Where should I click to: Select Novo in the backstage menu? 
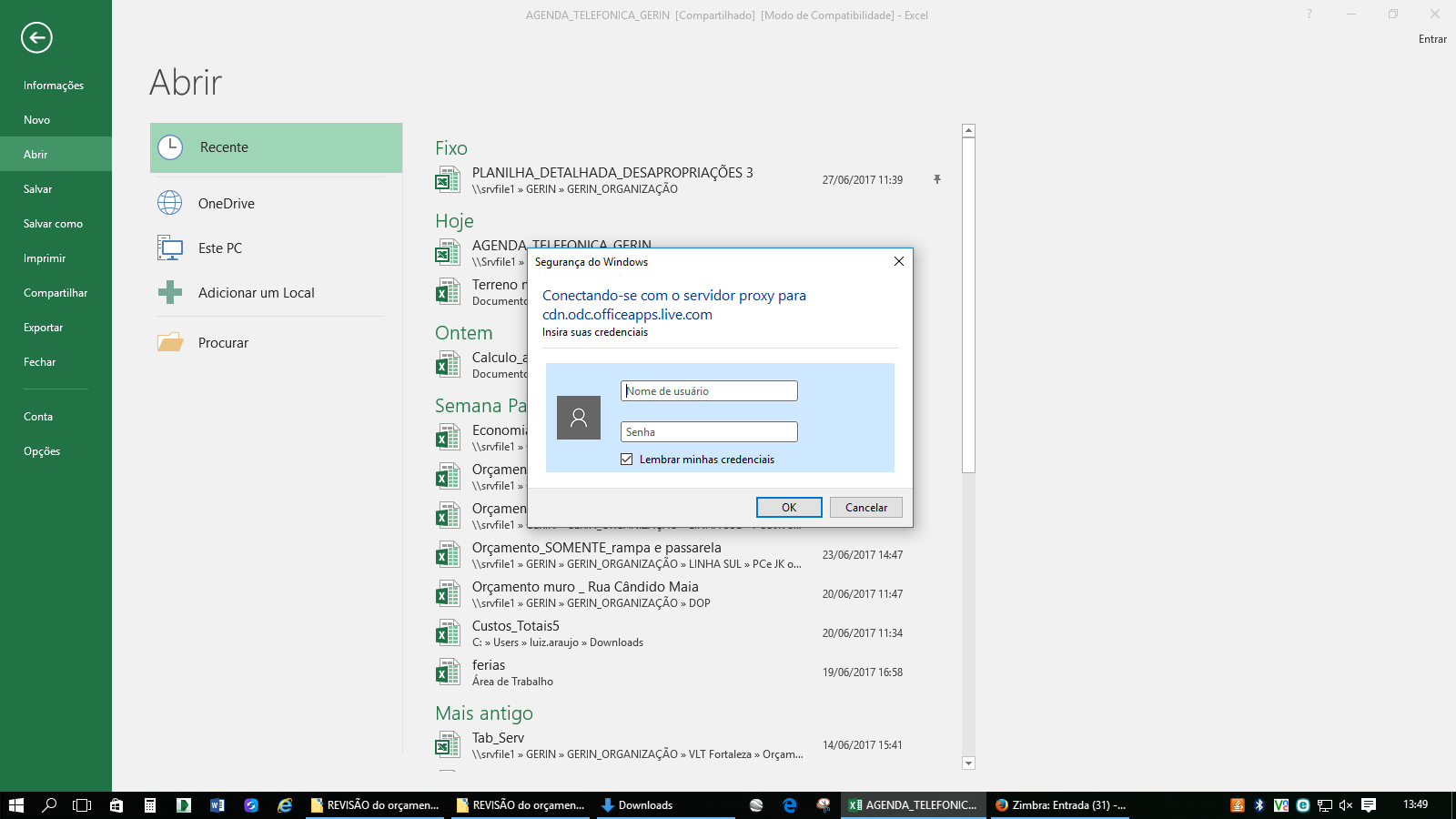[37, 120]
